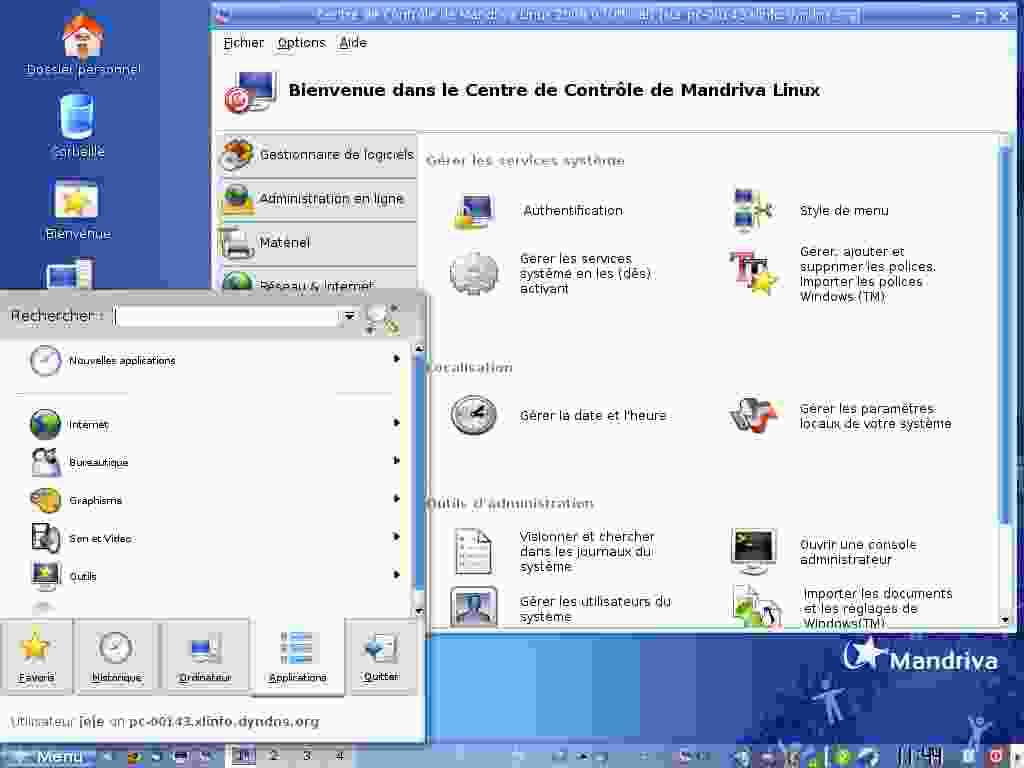Image resolution: width=1024 pixels, height=768 pixels.
Task: Switch to the Quitter tab
Action: (381, 655)
